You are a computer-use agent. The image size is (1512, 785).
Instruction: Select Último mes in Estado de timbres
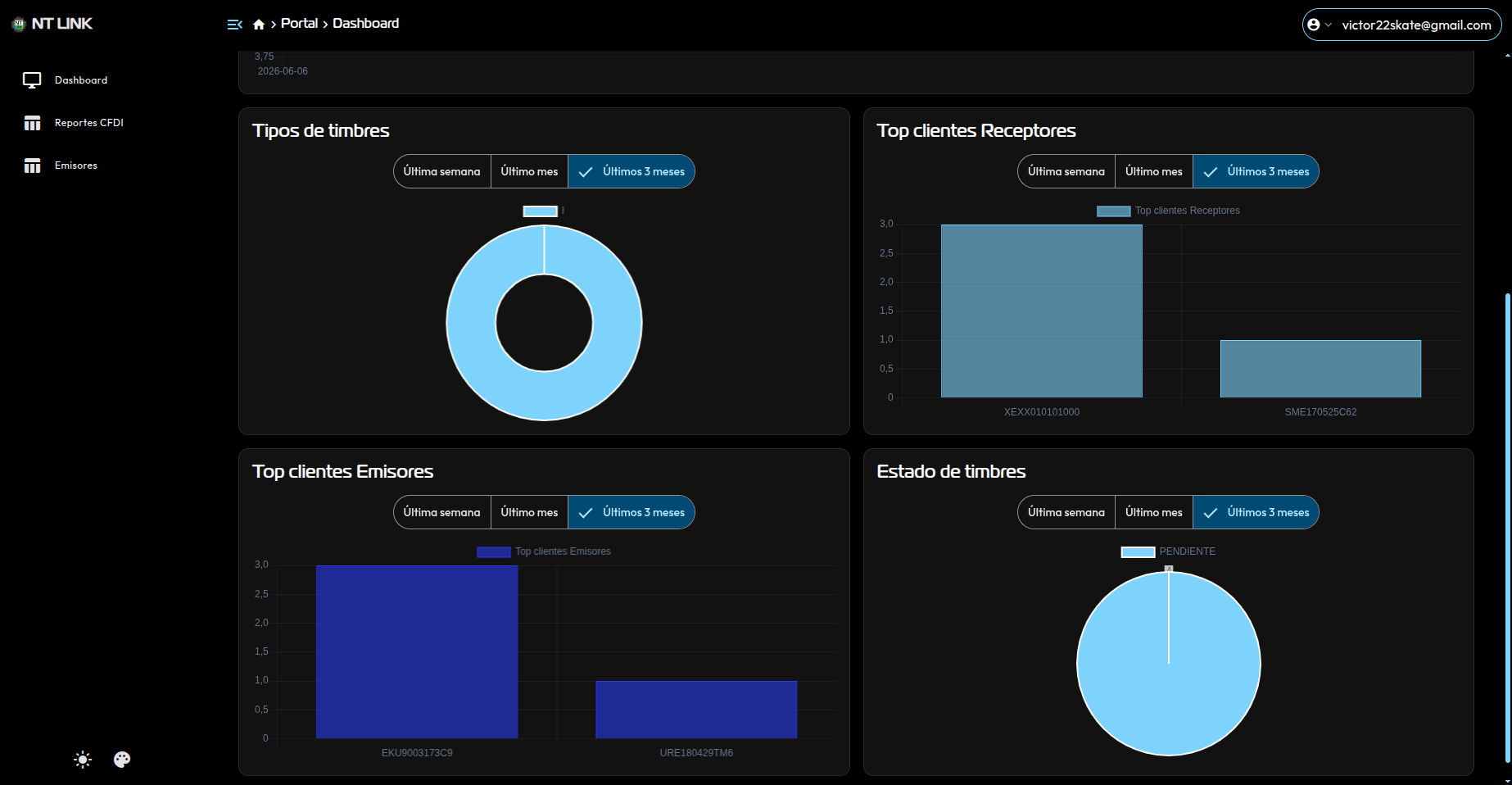click(1154, 512)
